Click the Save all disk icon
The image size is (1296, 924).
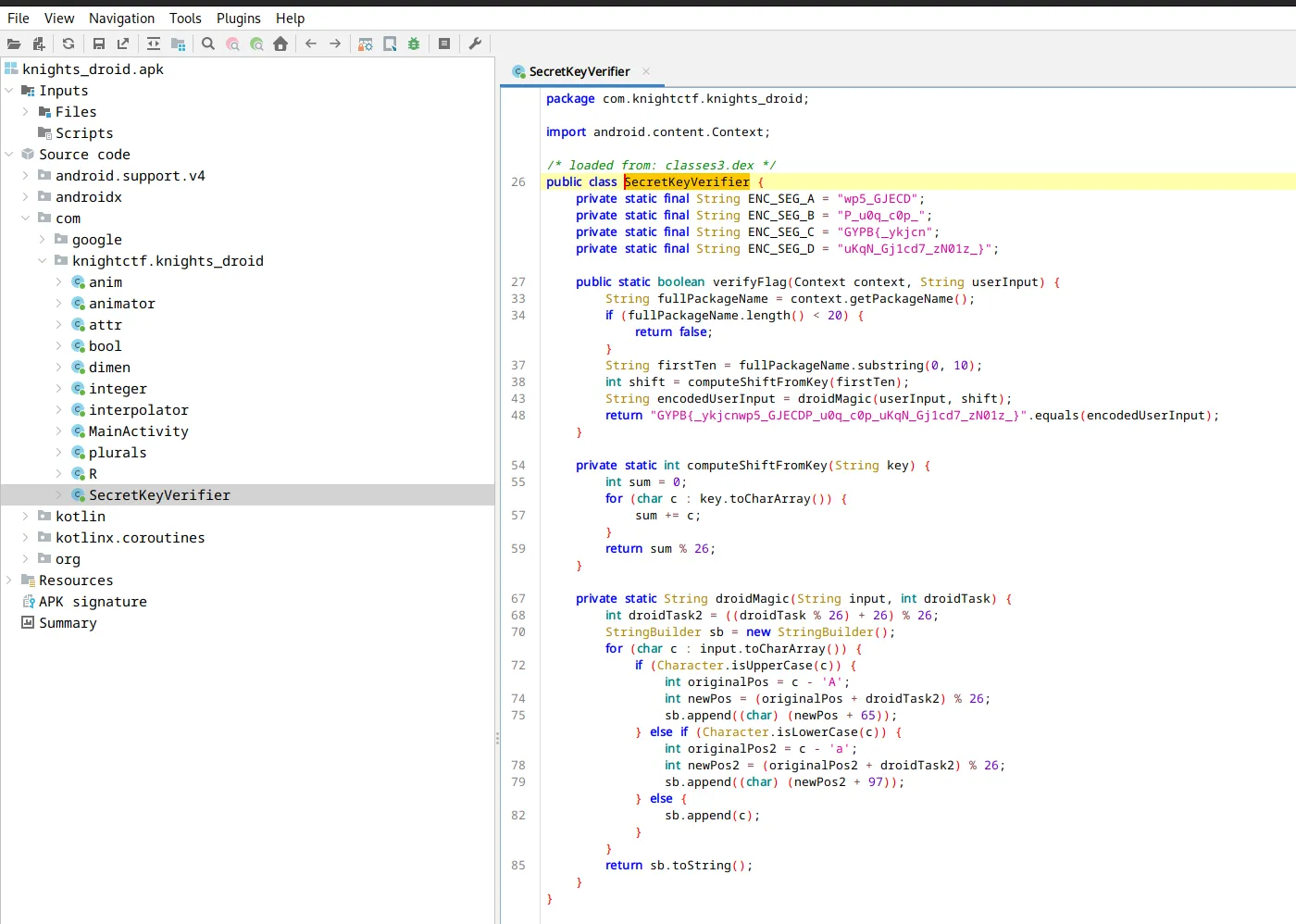point(99,44)
